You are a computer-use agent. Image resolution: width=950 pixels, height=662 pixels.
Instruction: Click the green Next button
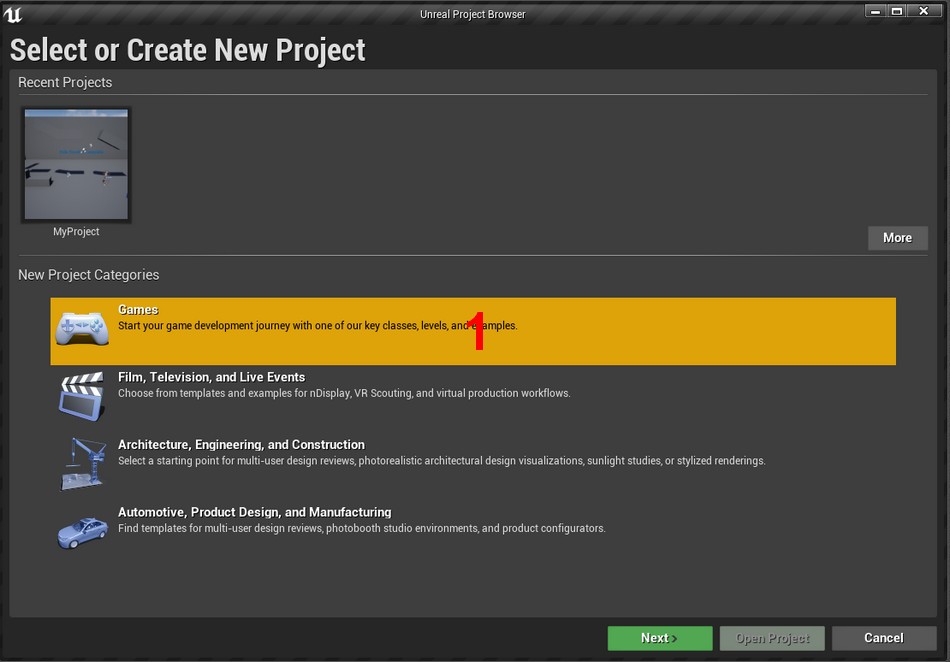(660, 638)
